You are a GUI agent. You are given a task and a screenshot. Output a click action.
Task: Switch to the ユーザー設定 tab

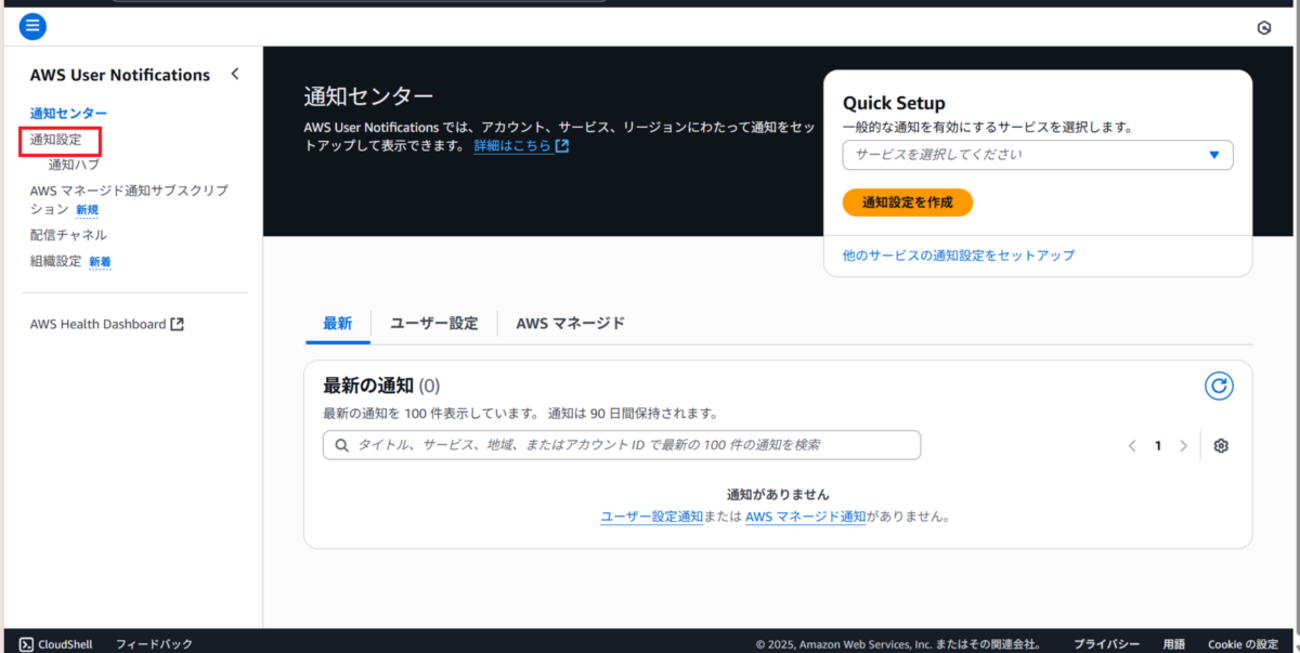(433, 323)
